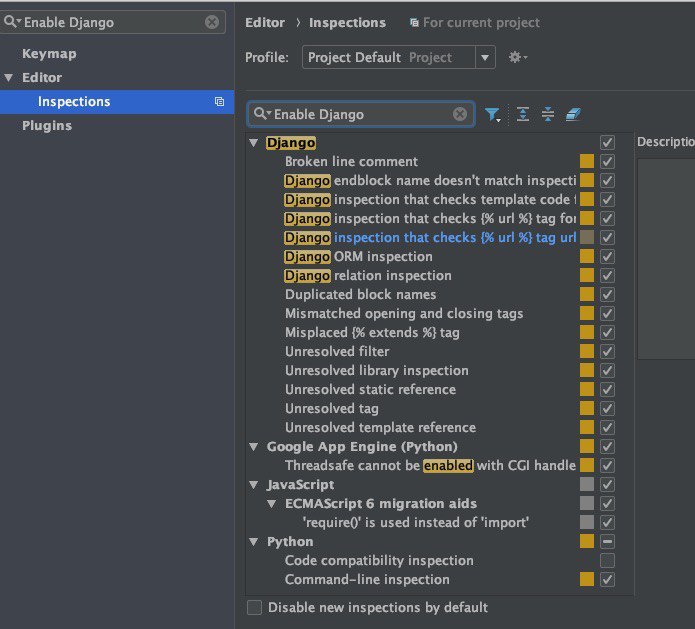
Task: Uncheck Unresolved filter inspection checkbox
Action: (607, 352)
